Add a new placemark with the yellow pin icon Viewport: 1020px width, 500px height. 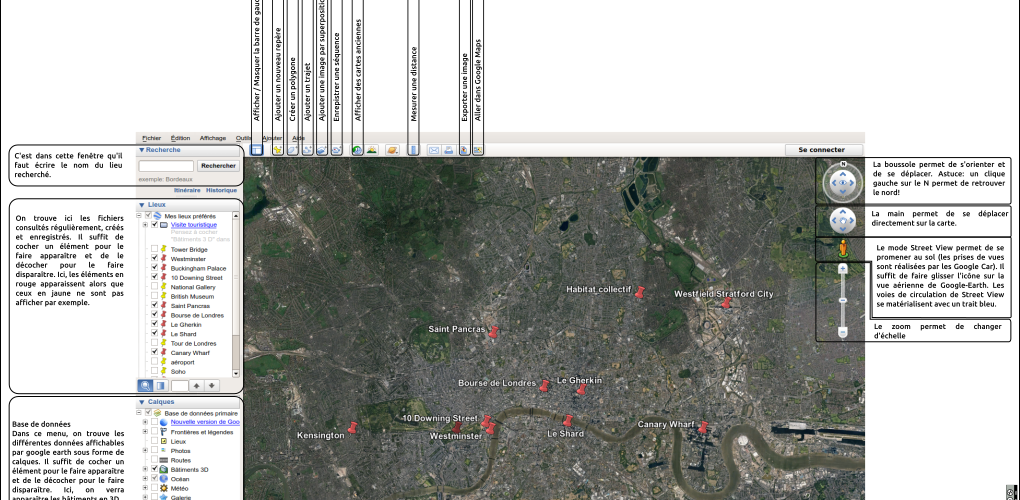pyautogui.click(x=278, y=150)
